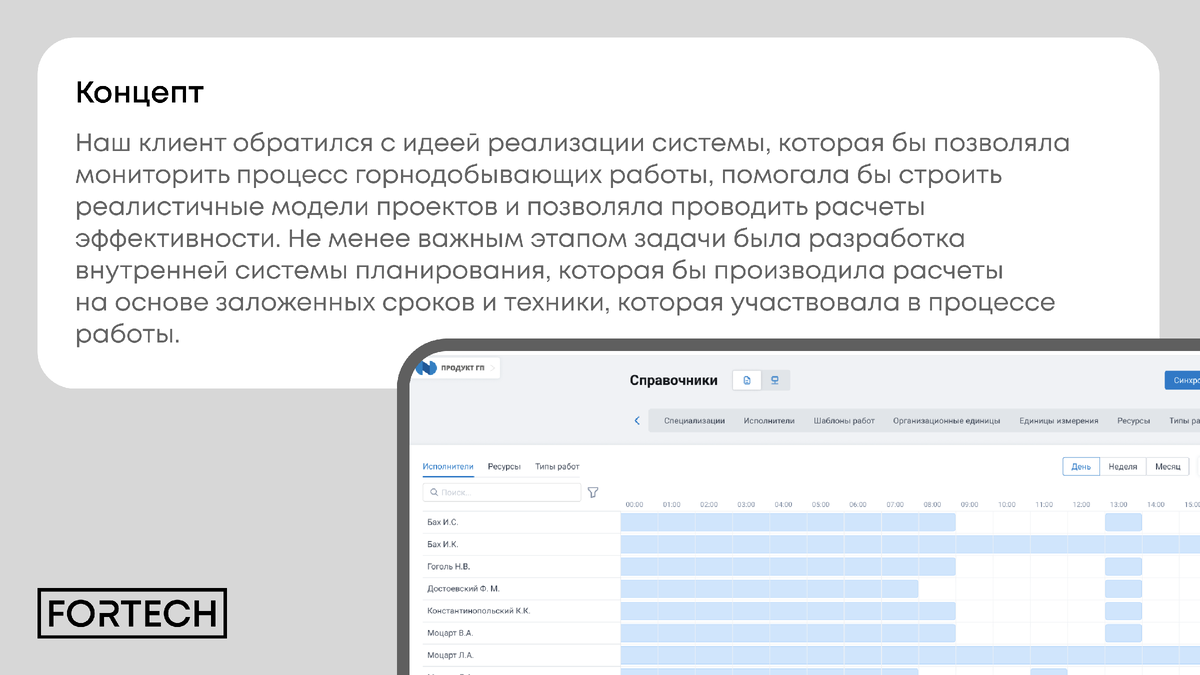Image resolution: width=1200 pixels, height=675 pixels.
Task: Open the Специализации tab
Action: [694, 421]
